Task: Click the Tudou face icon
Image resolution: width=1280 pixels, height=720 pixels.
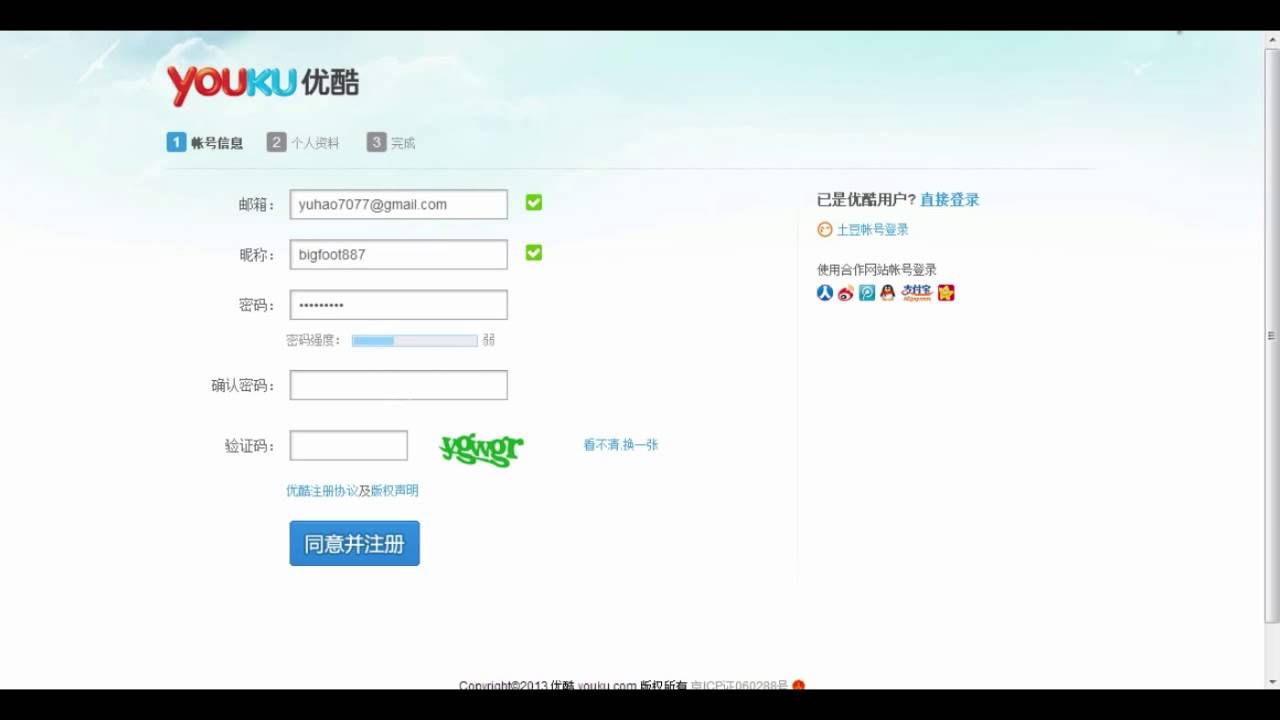Action: tap(825, 229)
